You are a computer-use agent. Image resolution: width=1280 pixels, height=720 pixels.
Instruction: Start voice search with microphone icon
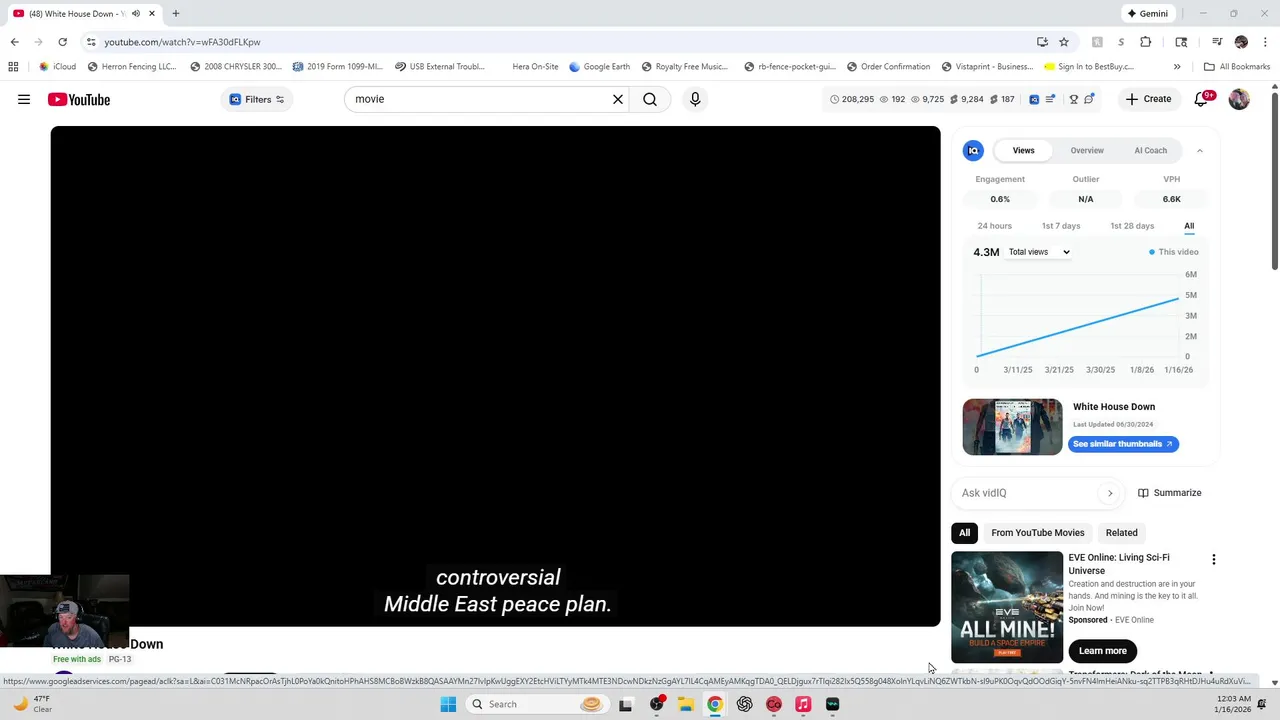[x=695, y=99]
